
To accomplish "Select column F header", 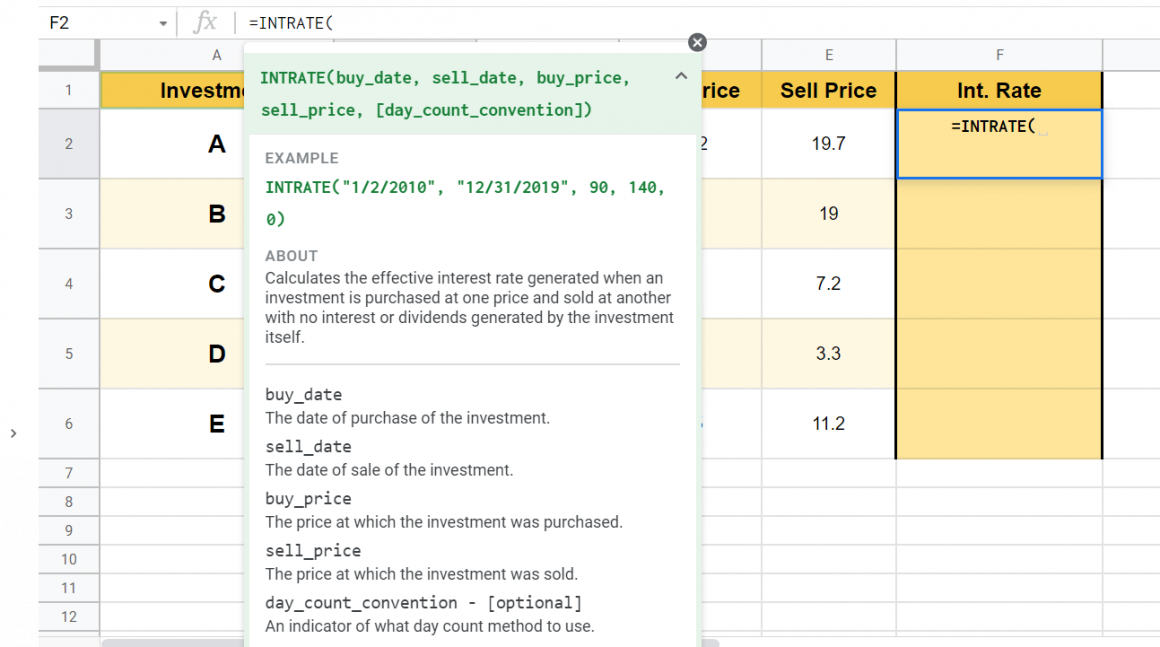I will pos(999,55).
